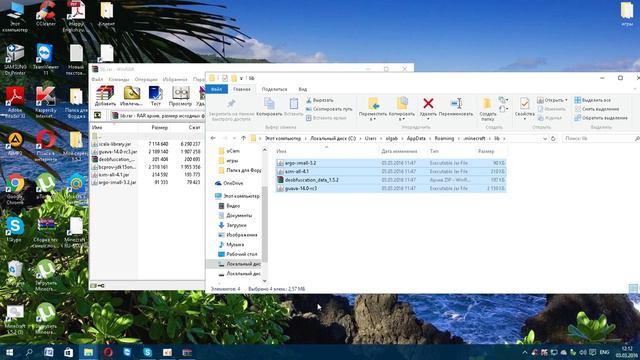Switch to the Вид ribbon tab
640x360 pixels.
point(302,89)
